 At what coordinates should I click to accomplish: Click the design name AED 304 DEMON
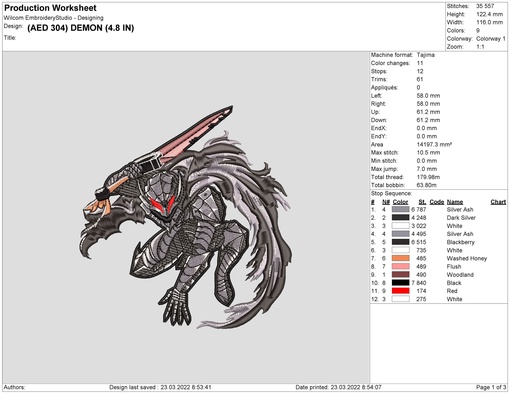tap(81, 28)
